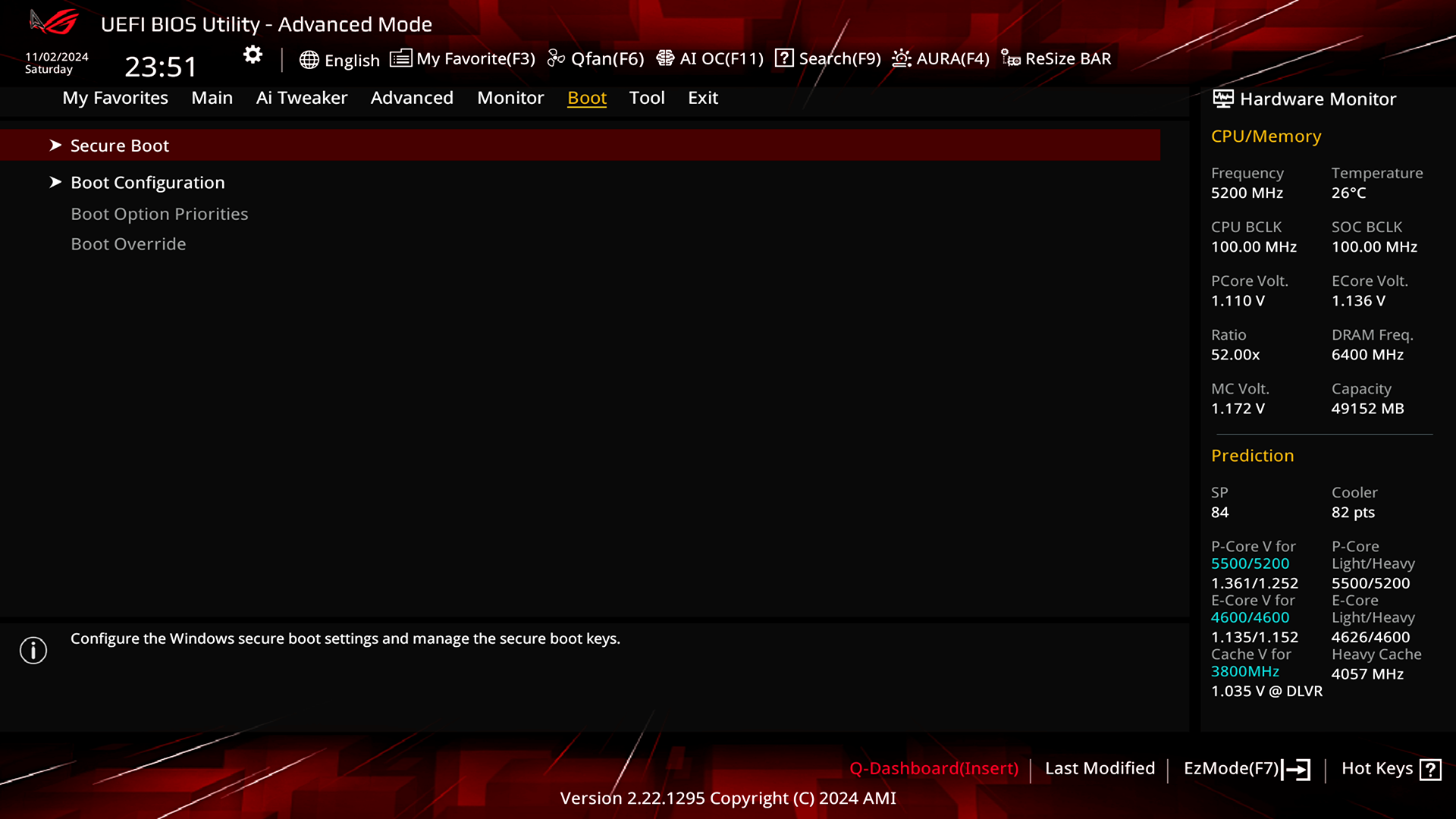1456x819 pixels.
Task: Navigate to Advanced tab
Action: pos(411,97)
